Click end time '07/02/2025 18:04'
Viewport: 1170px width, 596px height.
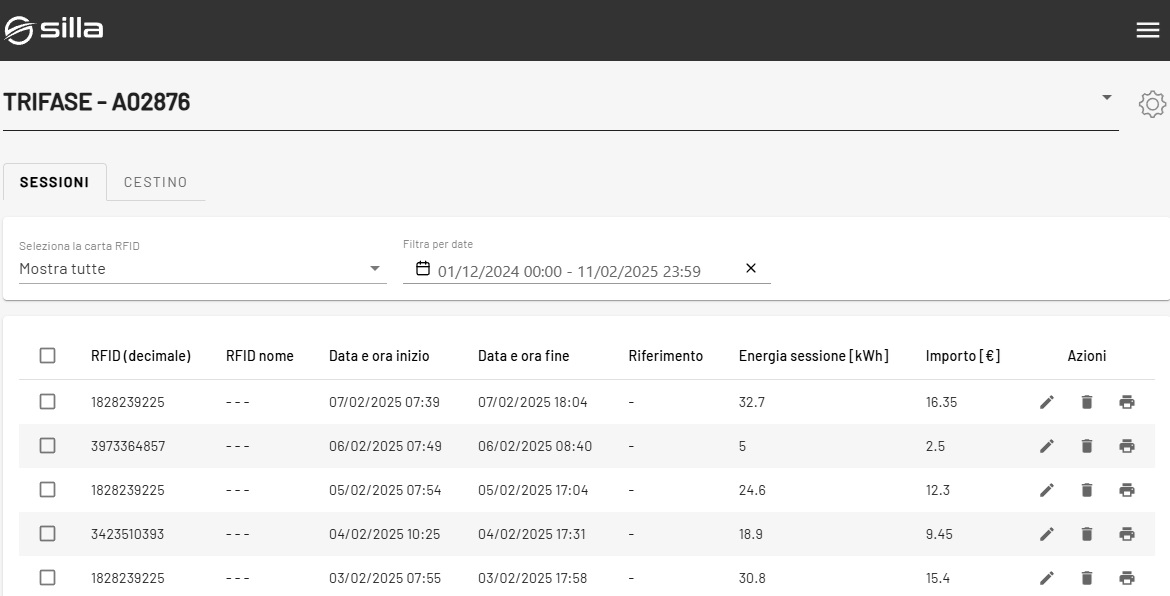533,402
